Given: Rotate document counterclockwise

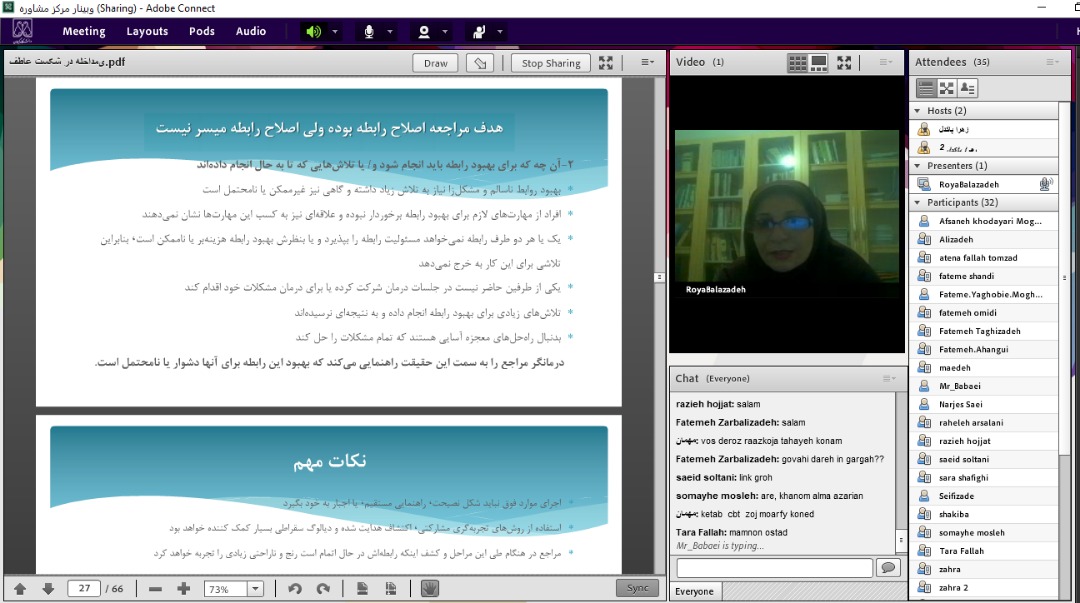Looking at the screenshot, I should point(294,589).
